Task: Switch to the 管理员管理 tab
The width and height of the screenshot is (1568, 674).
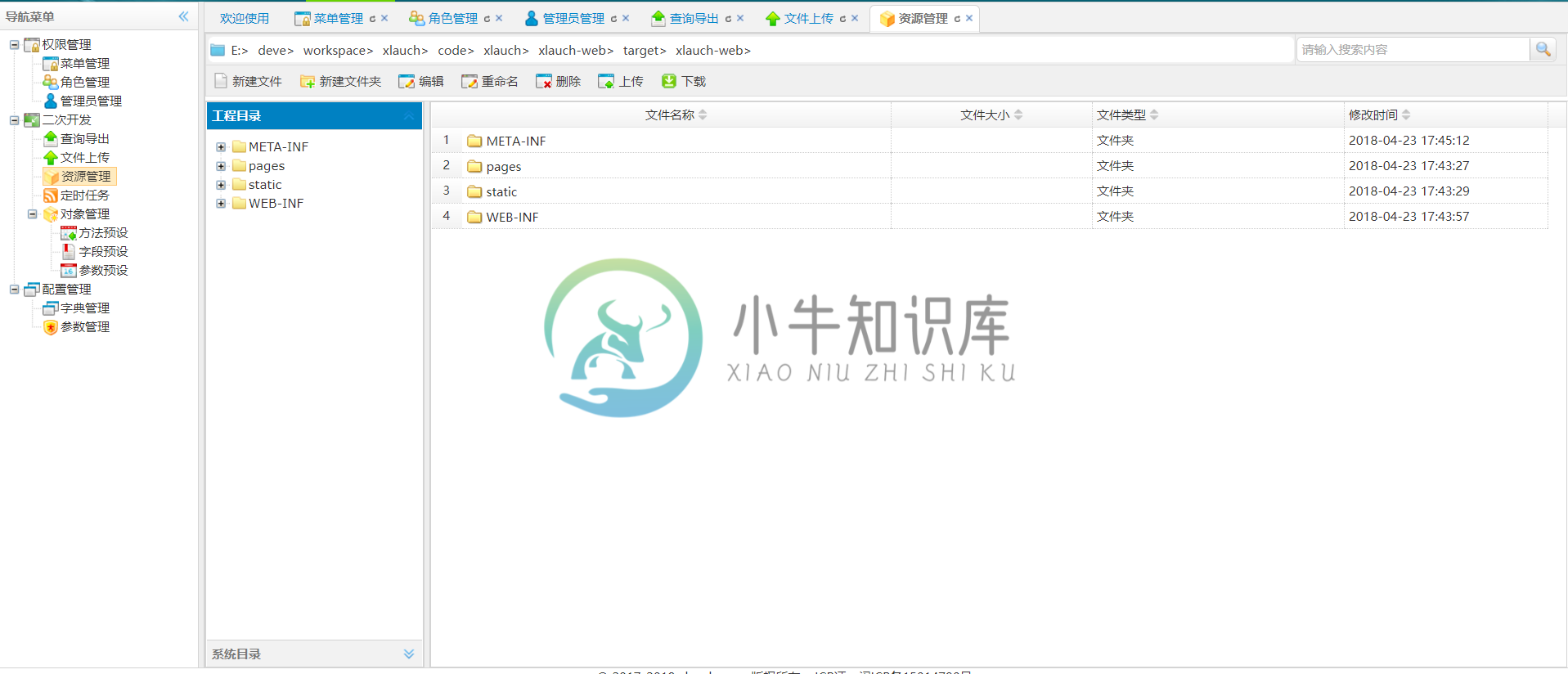Action: pos(573,18)
